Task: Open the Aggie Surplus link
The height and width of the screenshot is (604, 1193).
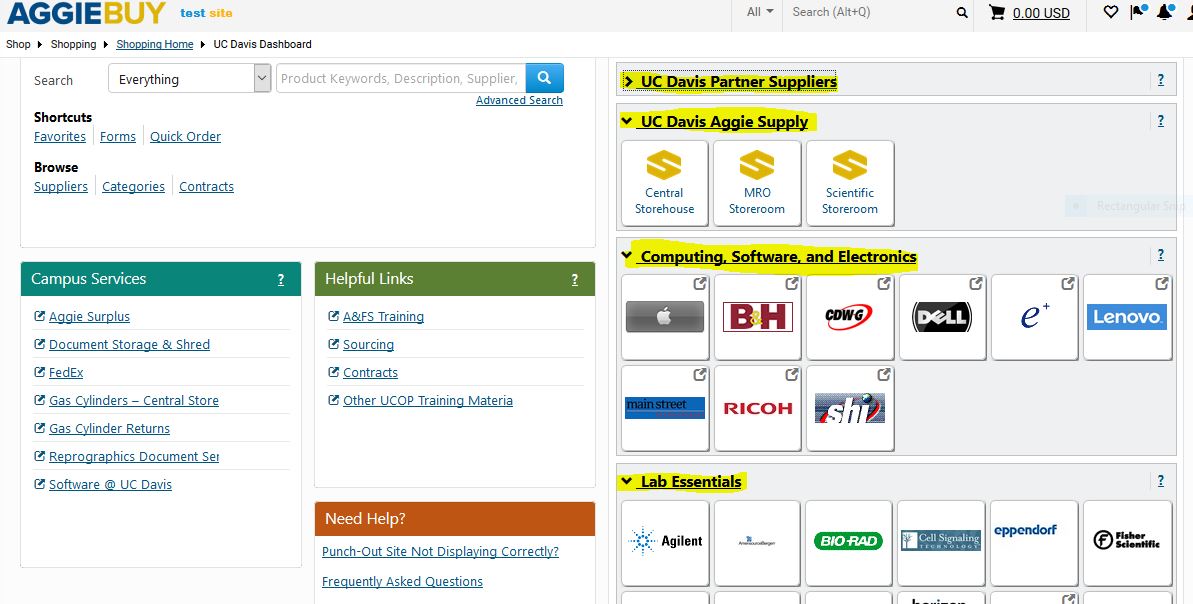Action: [x=89, y=317]
